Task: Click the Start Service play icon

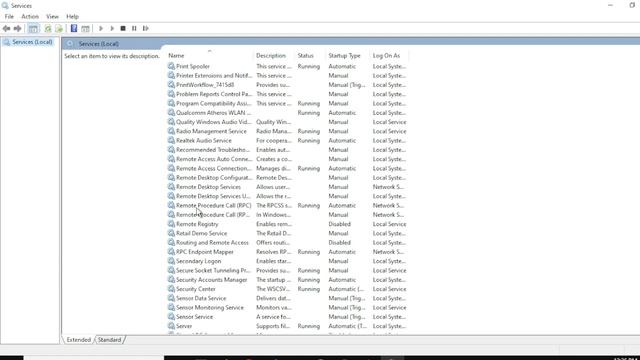Action: (101, 29)
